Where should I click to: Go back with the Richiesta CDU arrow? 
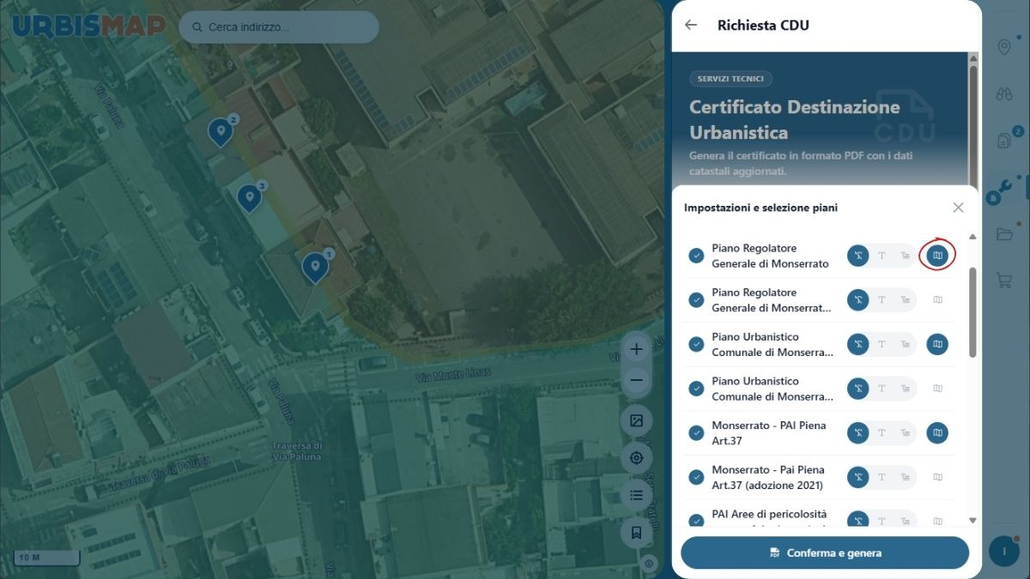tap(690, 25)
